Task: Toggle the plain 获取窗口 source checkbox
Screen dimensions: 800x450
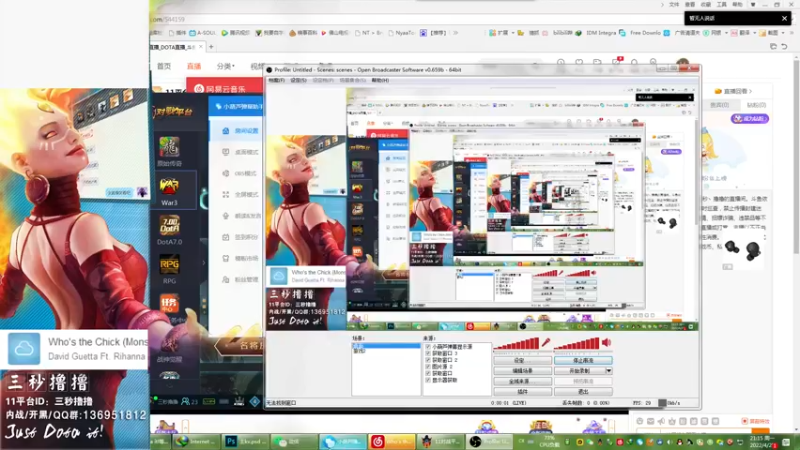Action: (428, 373)
